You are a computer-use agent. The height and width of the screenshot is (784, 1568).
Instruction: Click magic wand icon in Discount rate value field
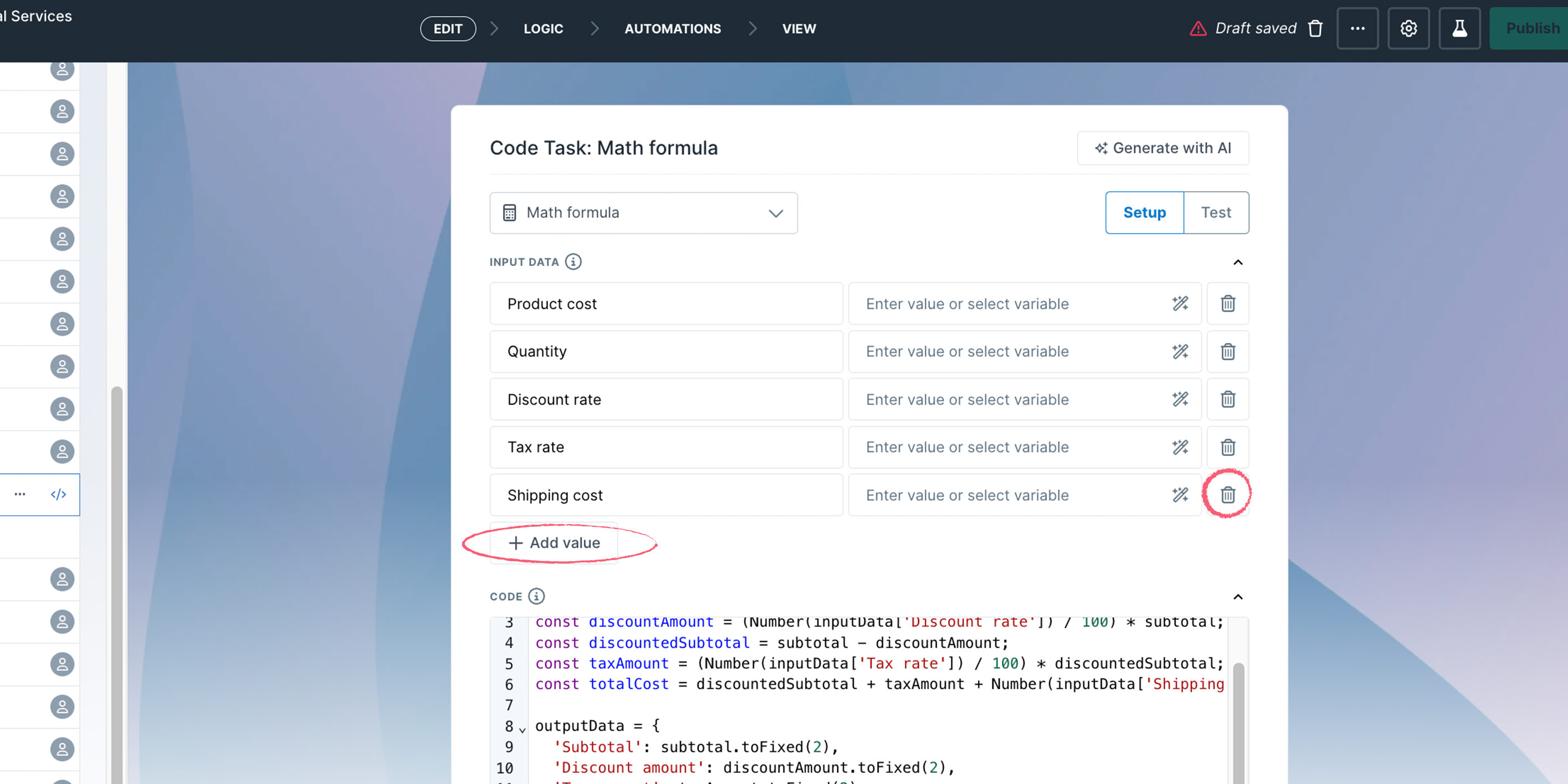pyautogui.click(x=1180, y=399)
